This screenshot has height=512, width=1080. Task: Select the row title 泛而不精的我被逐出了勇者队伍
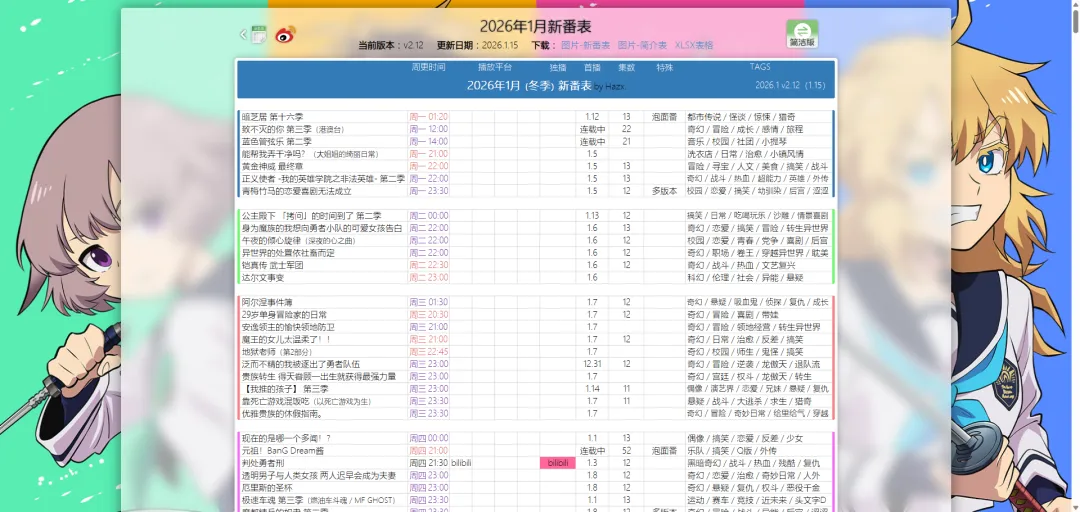pos(301,364)
